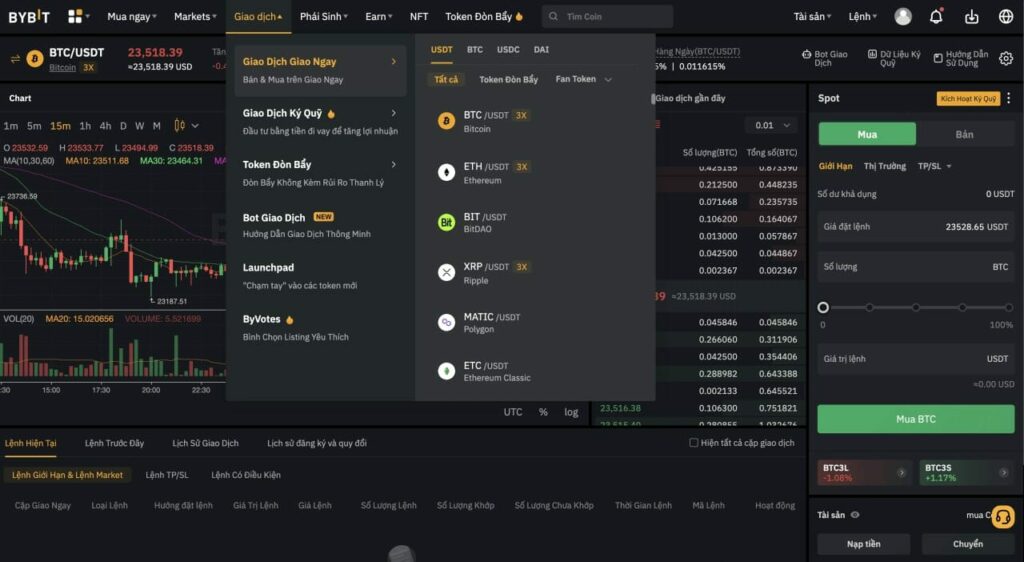Open the Spot panel three-dot menu
This screenshot has width=1024, height=562.
coord(1009,98)
